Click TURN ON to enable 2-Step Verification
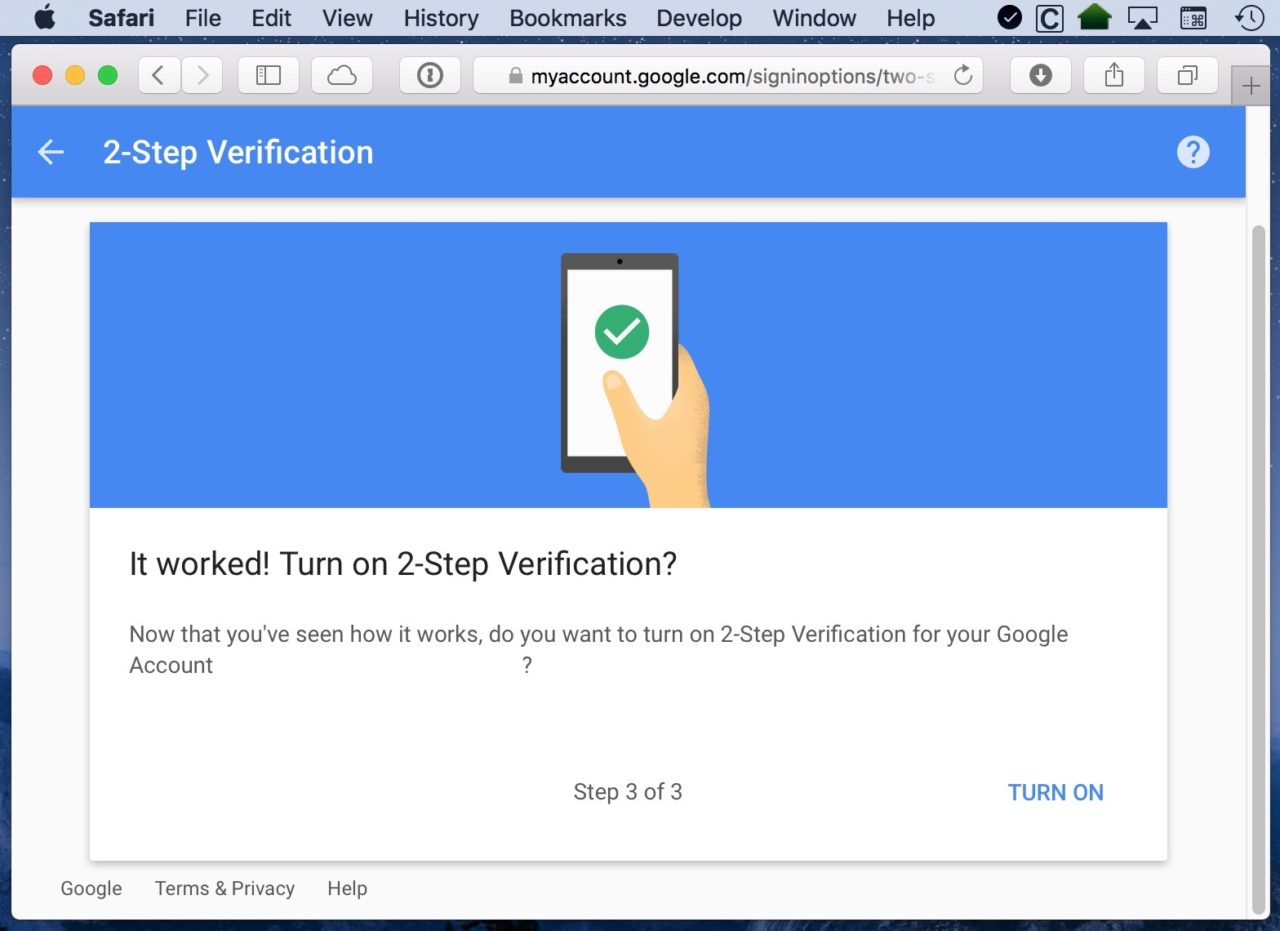 1056,792
